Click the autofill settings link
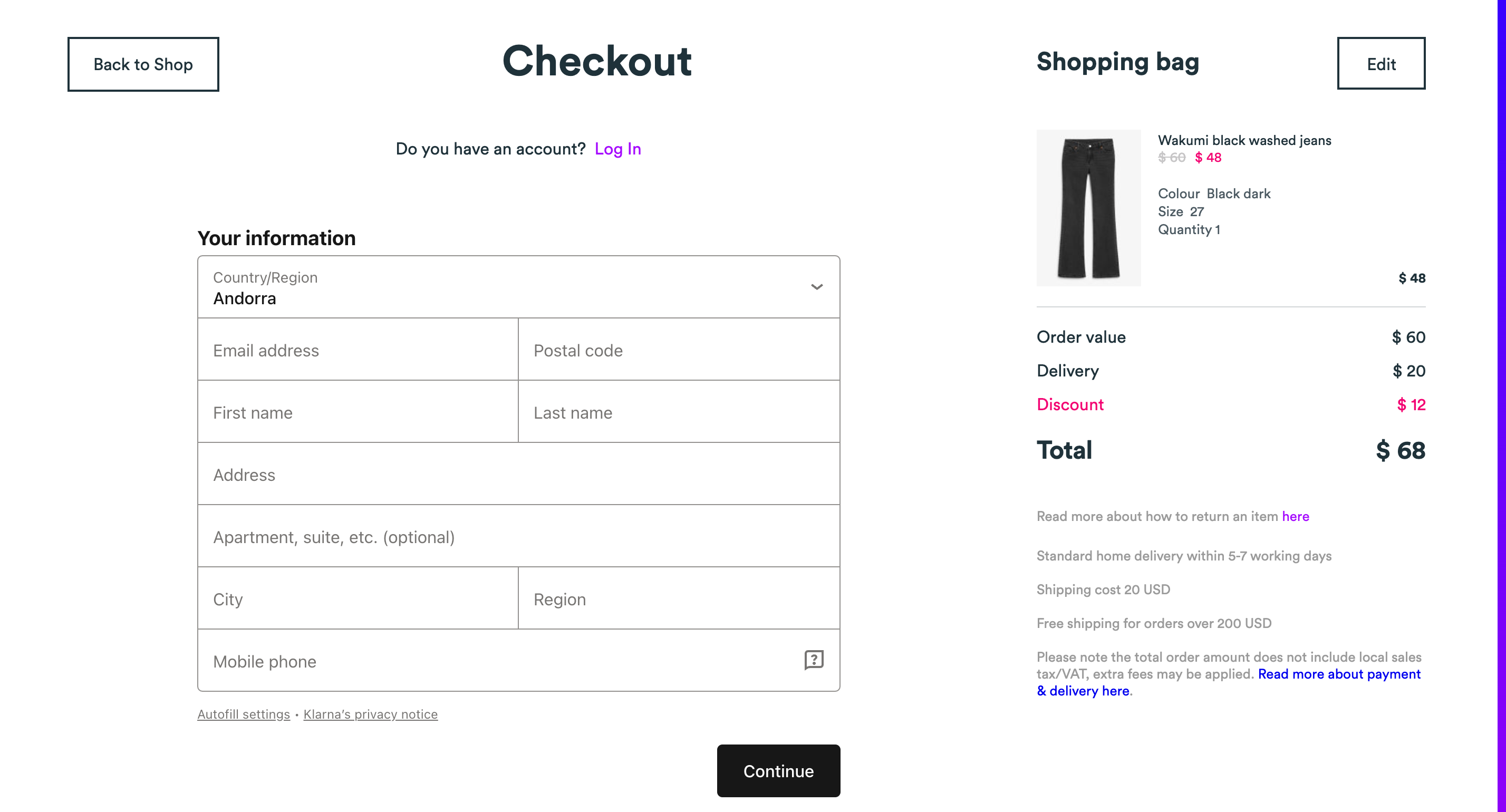 243,714
